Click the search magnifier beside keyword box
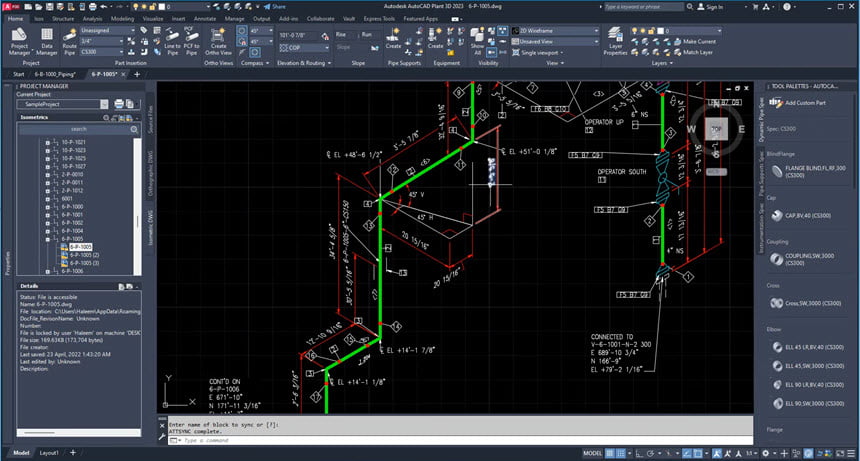The image size is (860, 461). pyautogui.click(x=689, y=7)
